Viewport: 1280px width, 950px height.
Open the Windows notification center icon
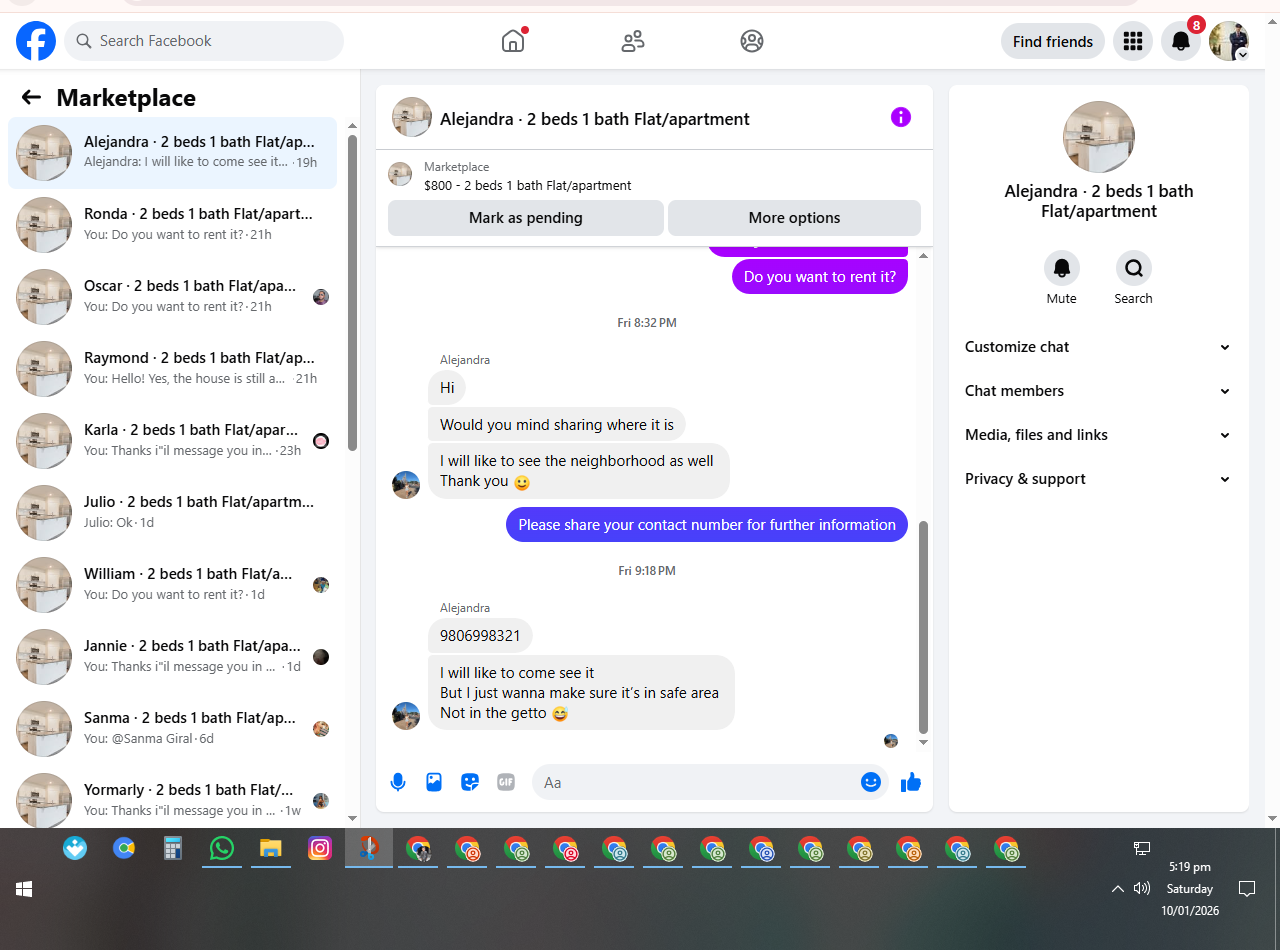point(1247,888)
